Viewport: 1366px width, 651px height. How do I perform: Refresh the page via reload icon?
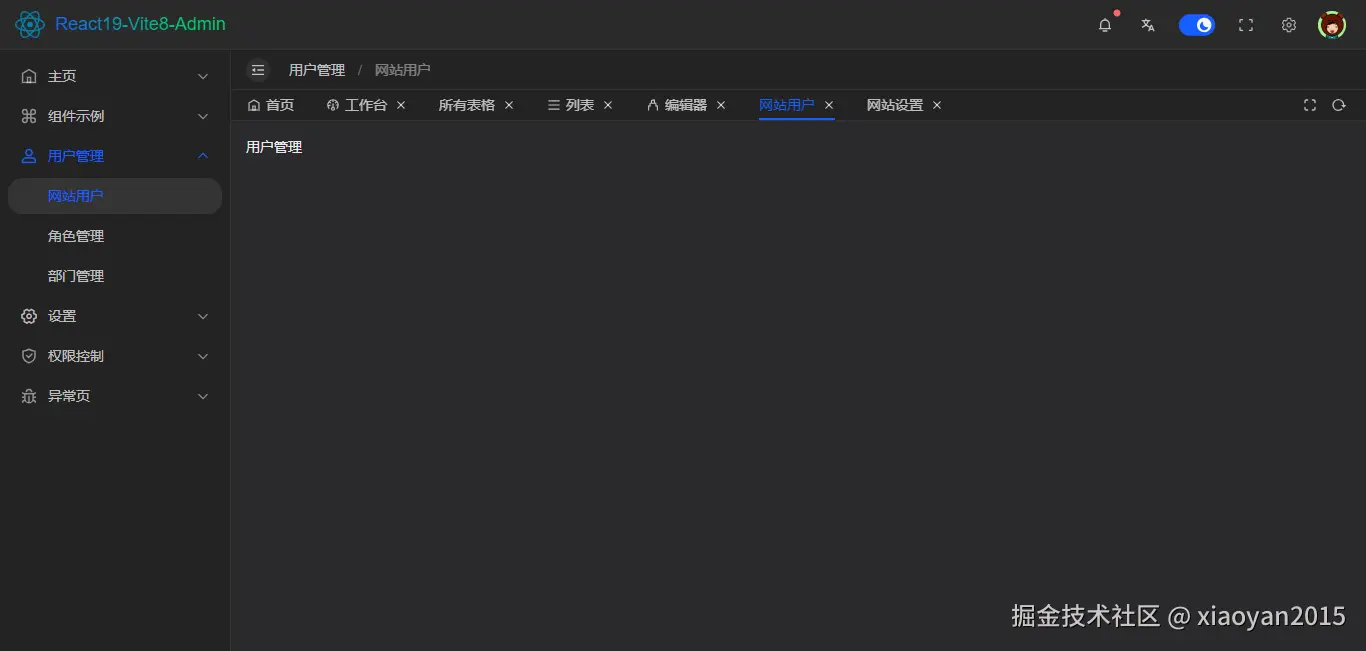(x=1339, y=105)
